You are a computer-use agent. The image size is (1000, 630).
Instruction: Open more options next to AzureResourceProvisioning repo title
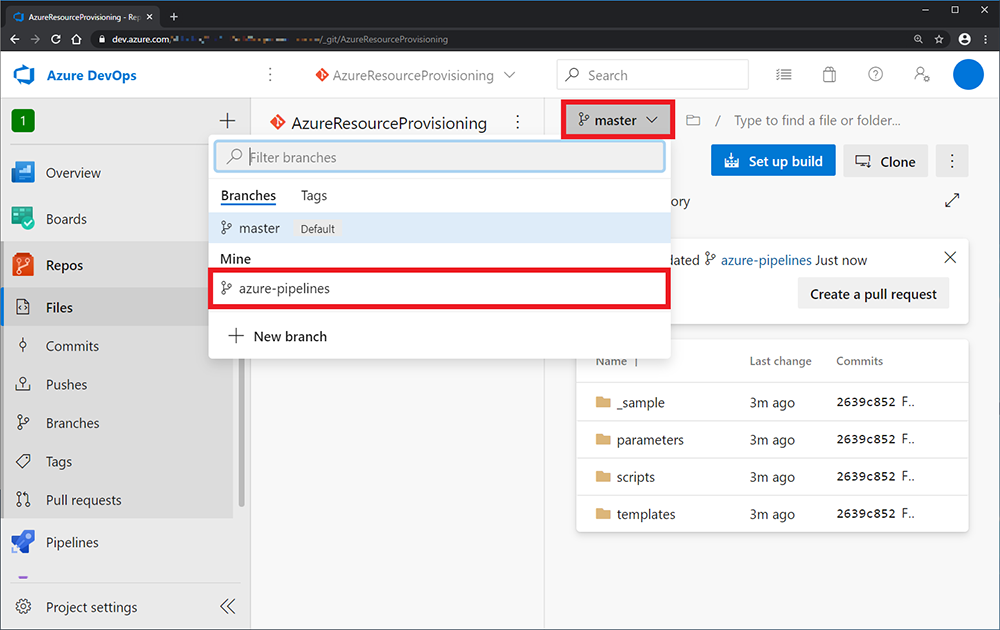pos(518,122)
